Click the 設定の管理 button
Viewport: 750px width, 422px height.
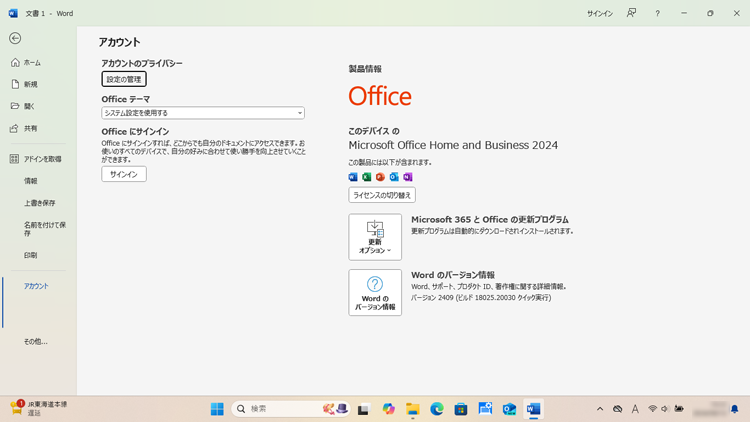[x=124, y=79]
